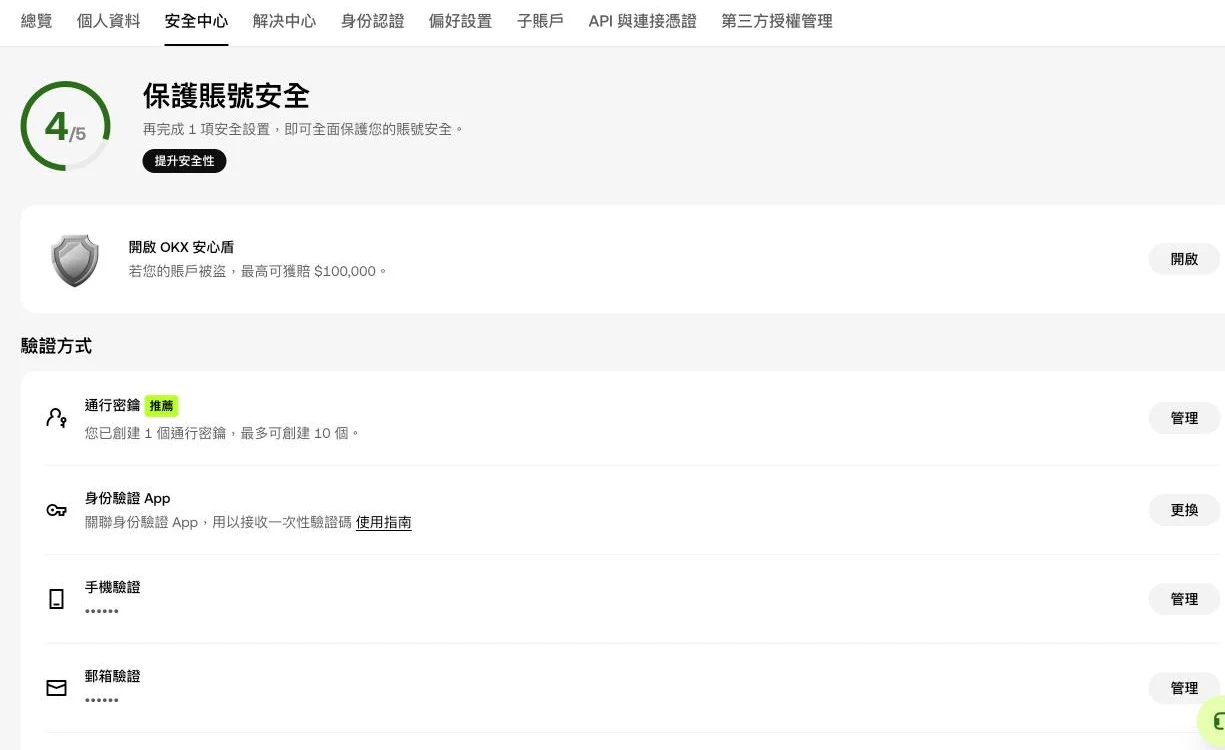This screenshot has width=1225, height=750.
Task: Click 管理 for 郵箱驗證
Action: point(1184,688)
